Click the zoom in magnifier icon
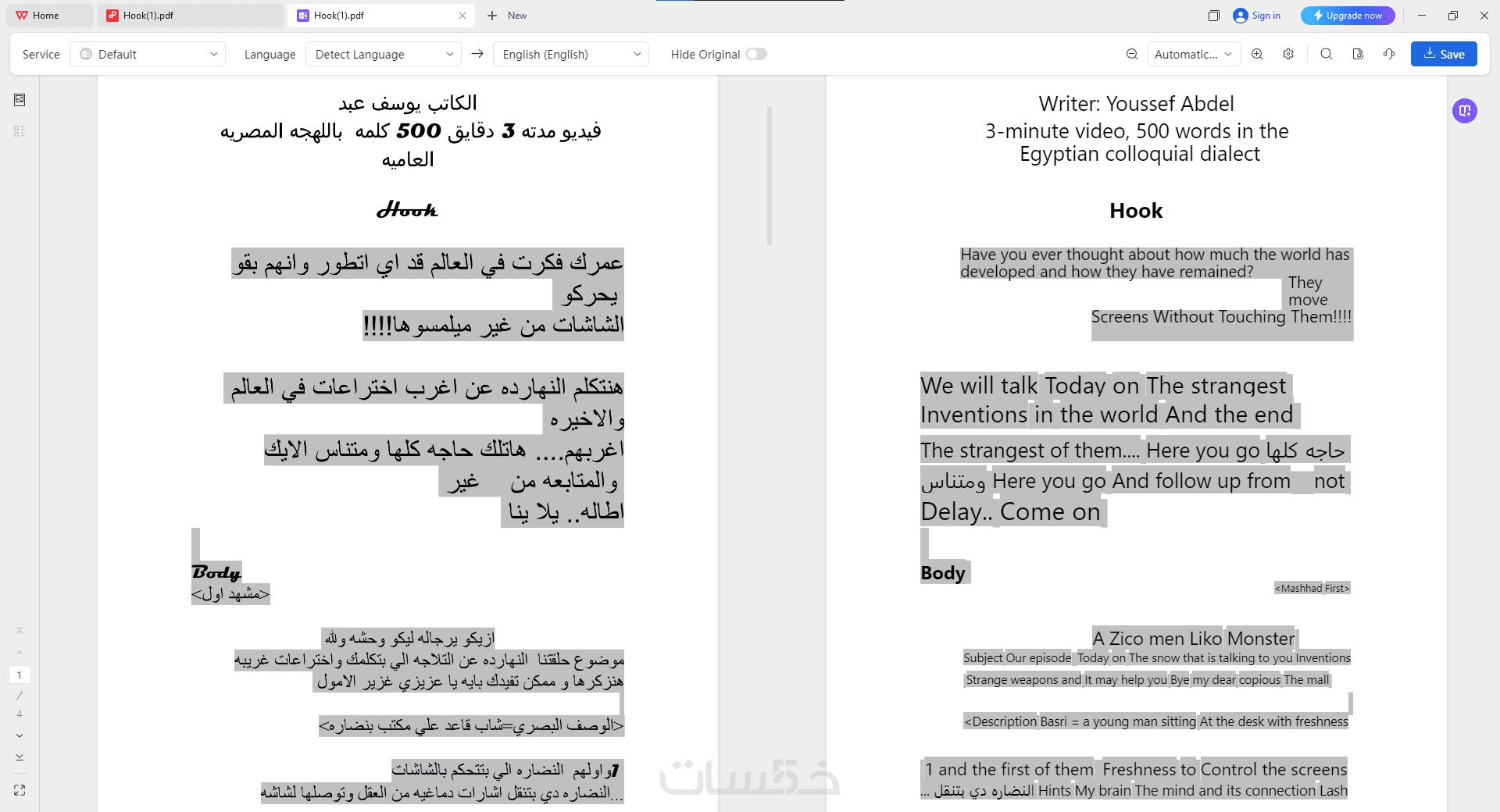1500x812 pixels. tap(1257, 54)
